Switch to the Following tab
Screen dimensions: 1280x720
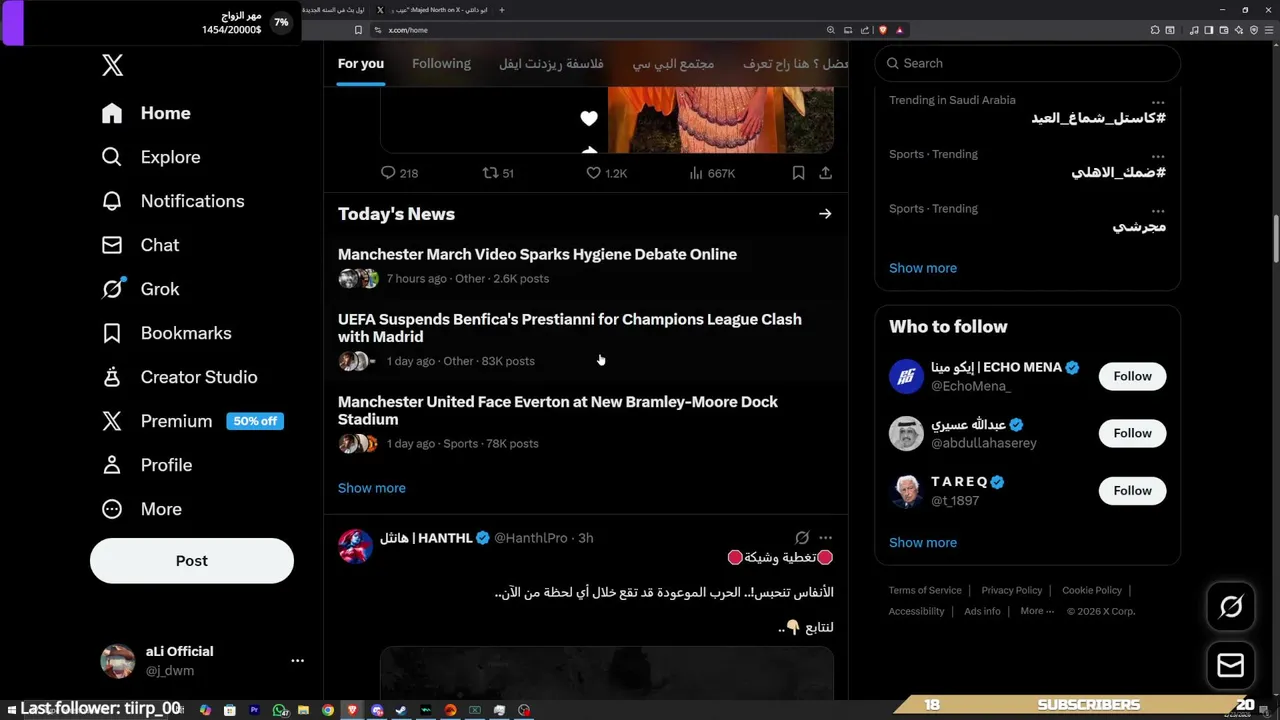[441, 63]
